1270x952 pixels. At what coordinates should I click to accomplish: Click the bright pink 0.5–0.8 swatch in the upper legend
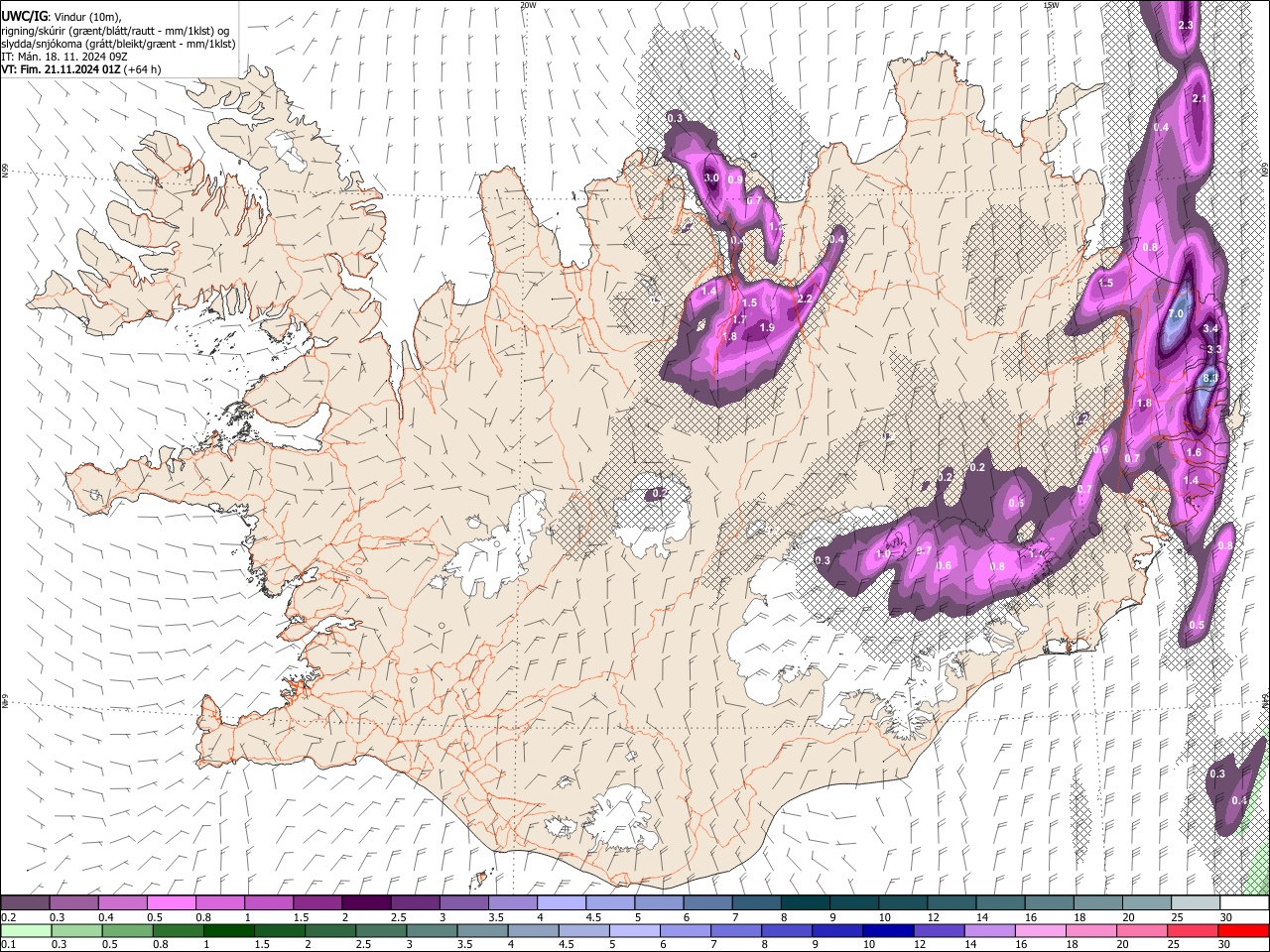172,902
